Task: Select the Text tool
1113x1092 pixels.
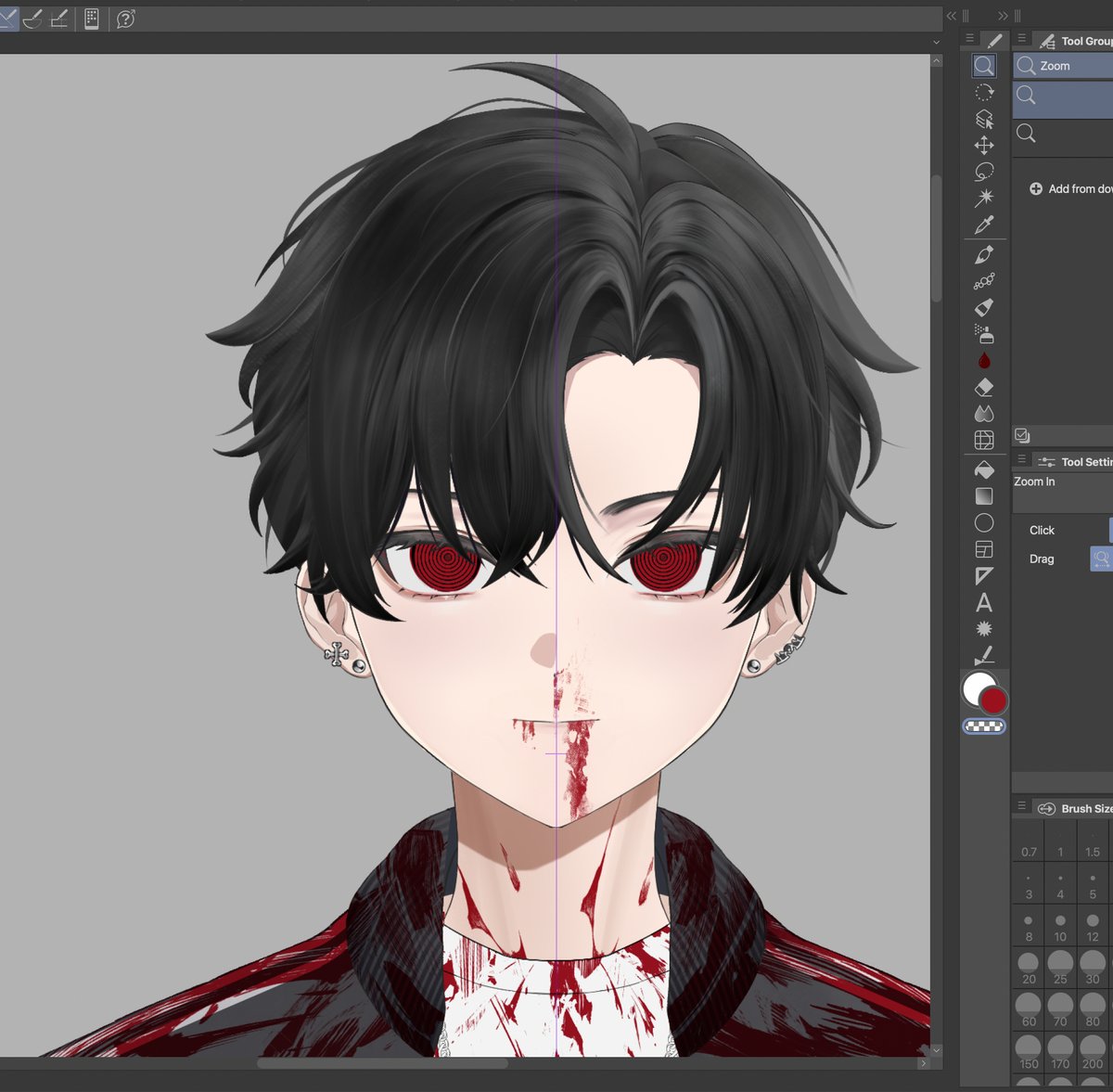Action: [x=984, y=602]
